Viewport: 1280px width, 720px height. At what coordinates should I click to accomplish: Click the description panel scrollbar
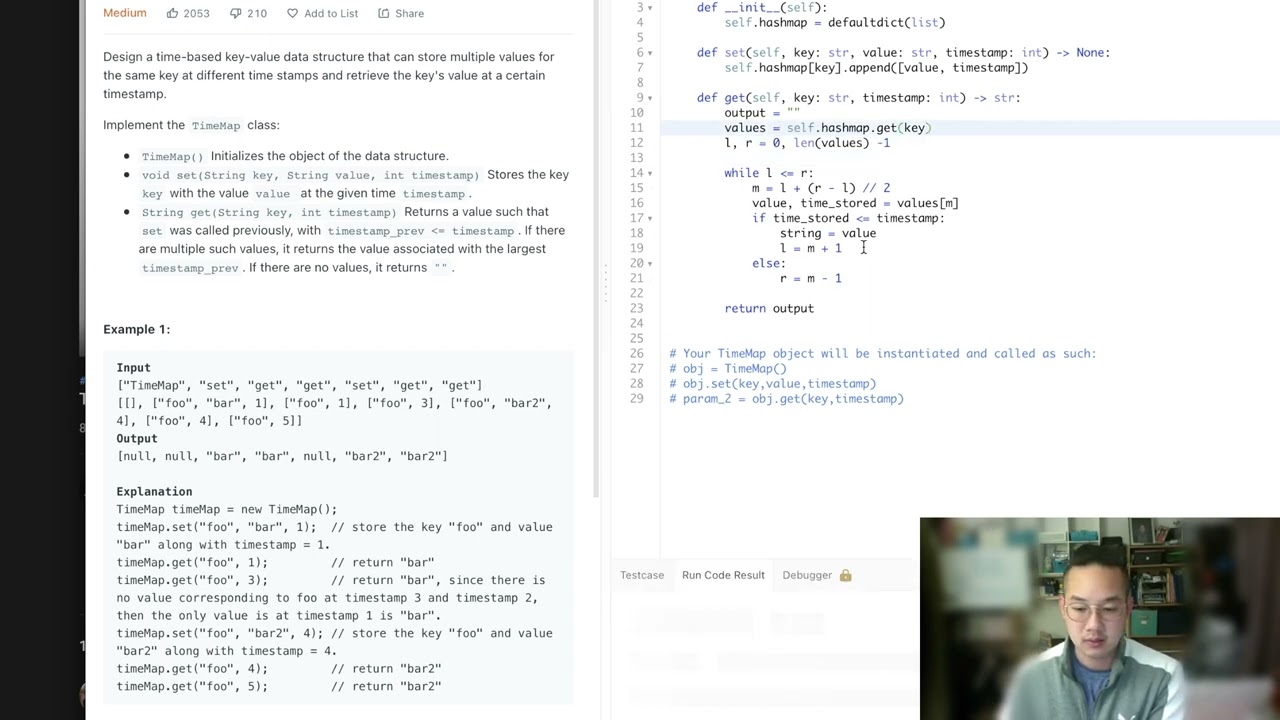[596, 250]
